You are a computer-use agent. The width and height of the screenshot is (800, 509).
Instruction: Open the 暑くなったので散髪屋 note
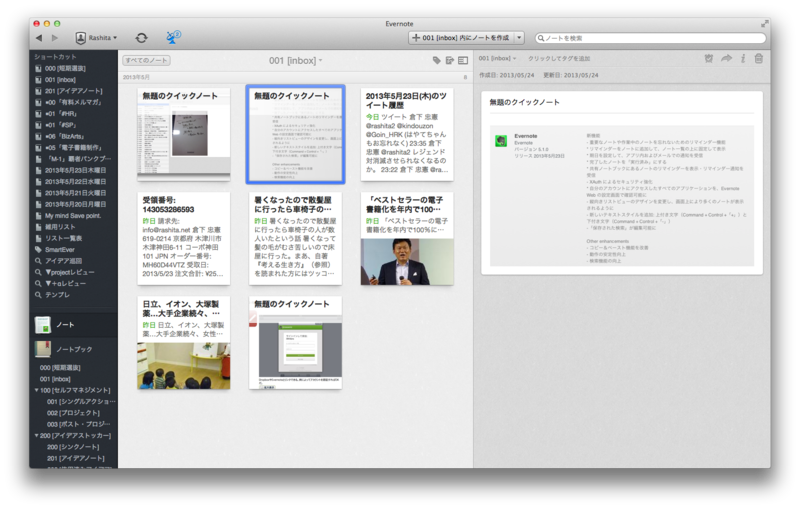(295, 238)
